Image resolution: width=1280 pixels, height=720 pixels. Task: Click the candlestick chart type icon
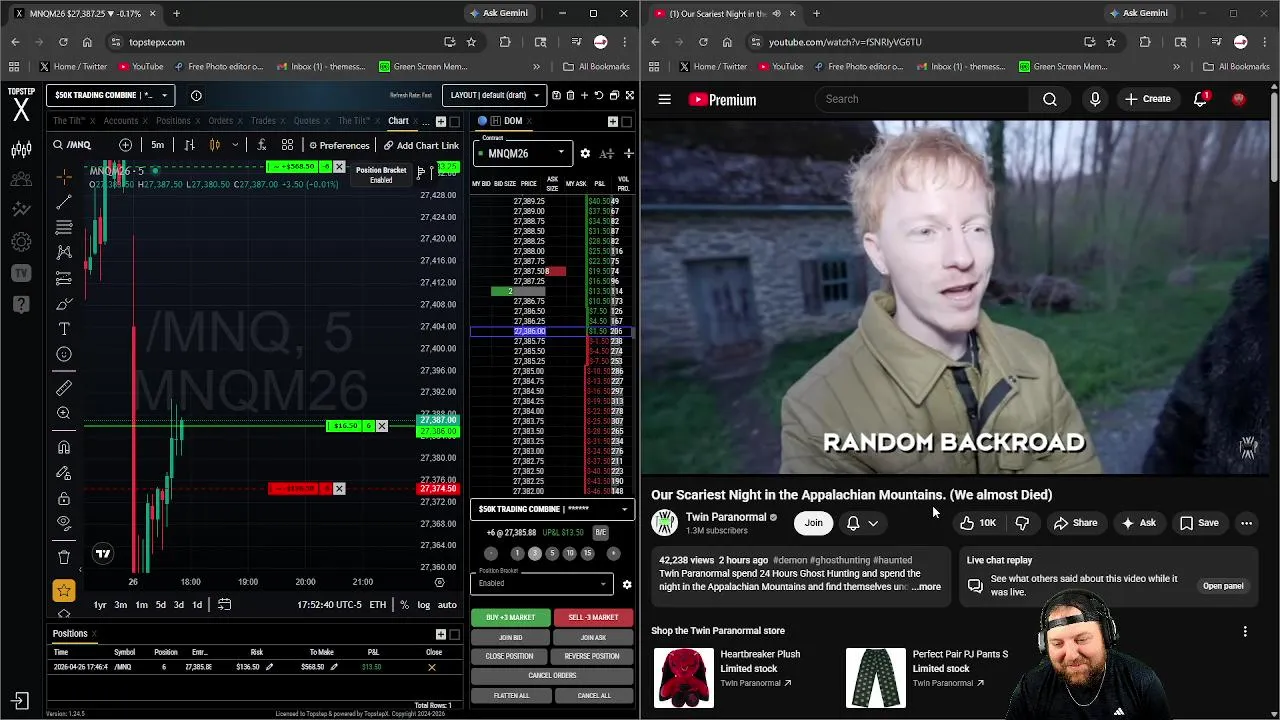pos(214,145)
